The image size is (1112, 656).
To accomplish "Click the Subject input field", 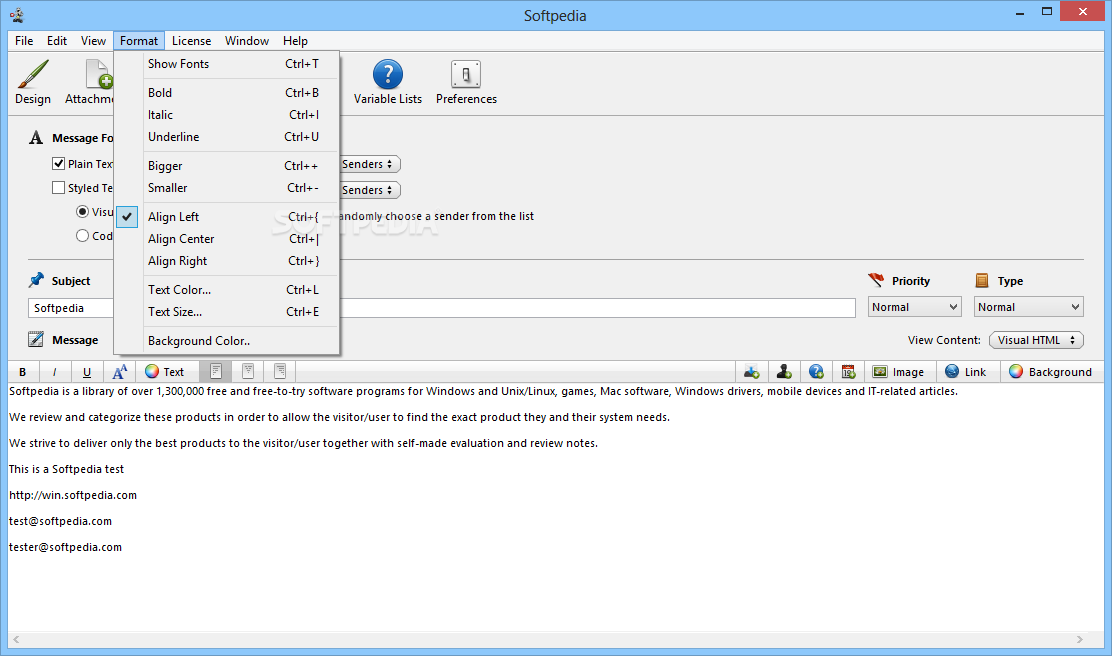I will pyautogui.click(x=441, y=308).
